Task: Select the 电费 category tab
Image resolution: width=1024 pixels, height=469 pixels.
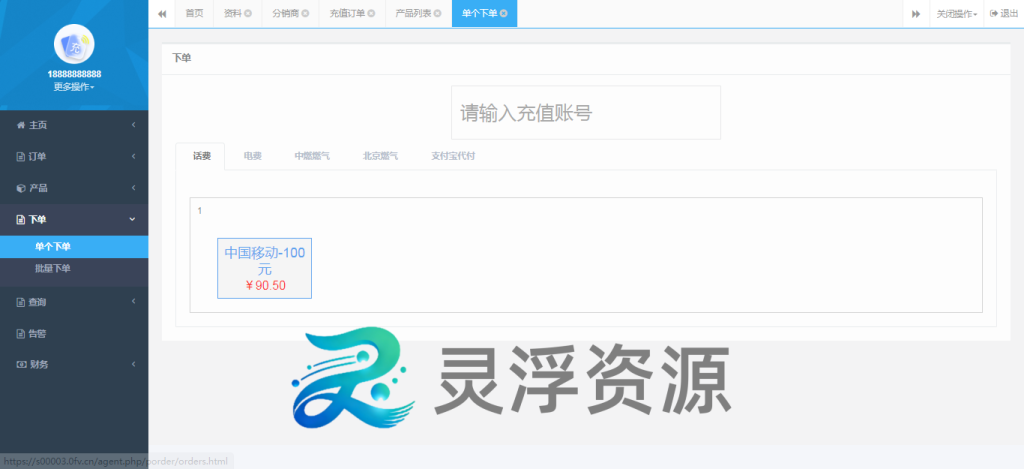Action: tap(253, 156)
